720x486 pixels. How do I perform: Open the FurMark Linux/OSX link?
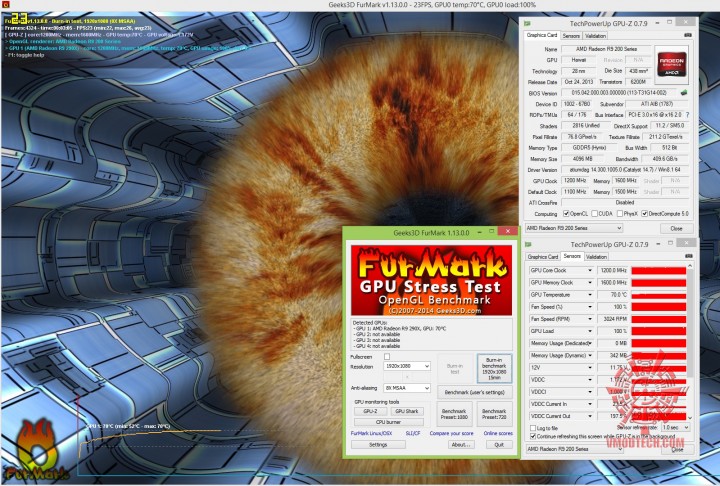point(371,433)
